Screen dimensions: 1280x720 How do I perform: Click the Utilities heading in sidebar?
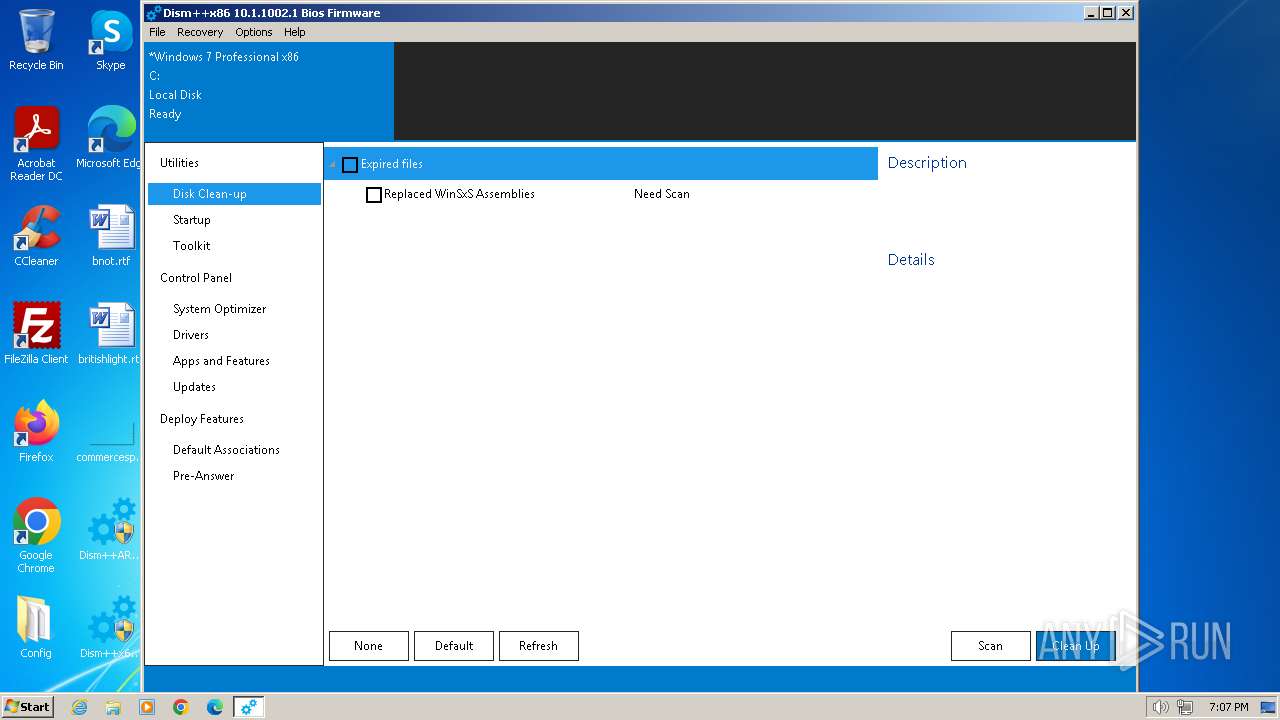pos(179,163)
